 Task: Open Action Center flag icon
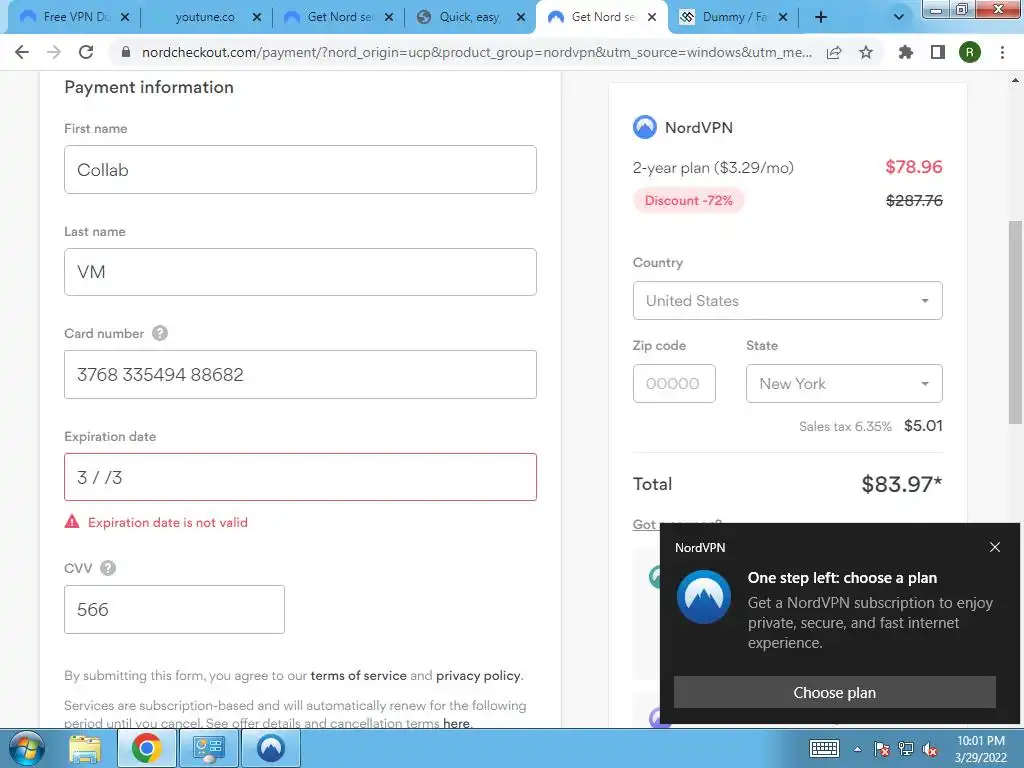click(882, 749)
